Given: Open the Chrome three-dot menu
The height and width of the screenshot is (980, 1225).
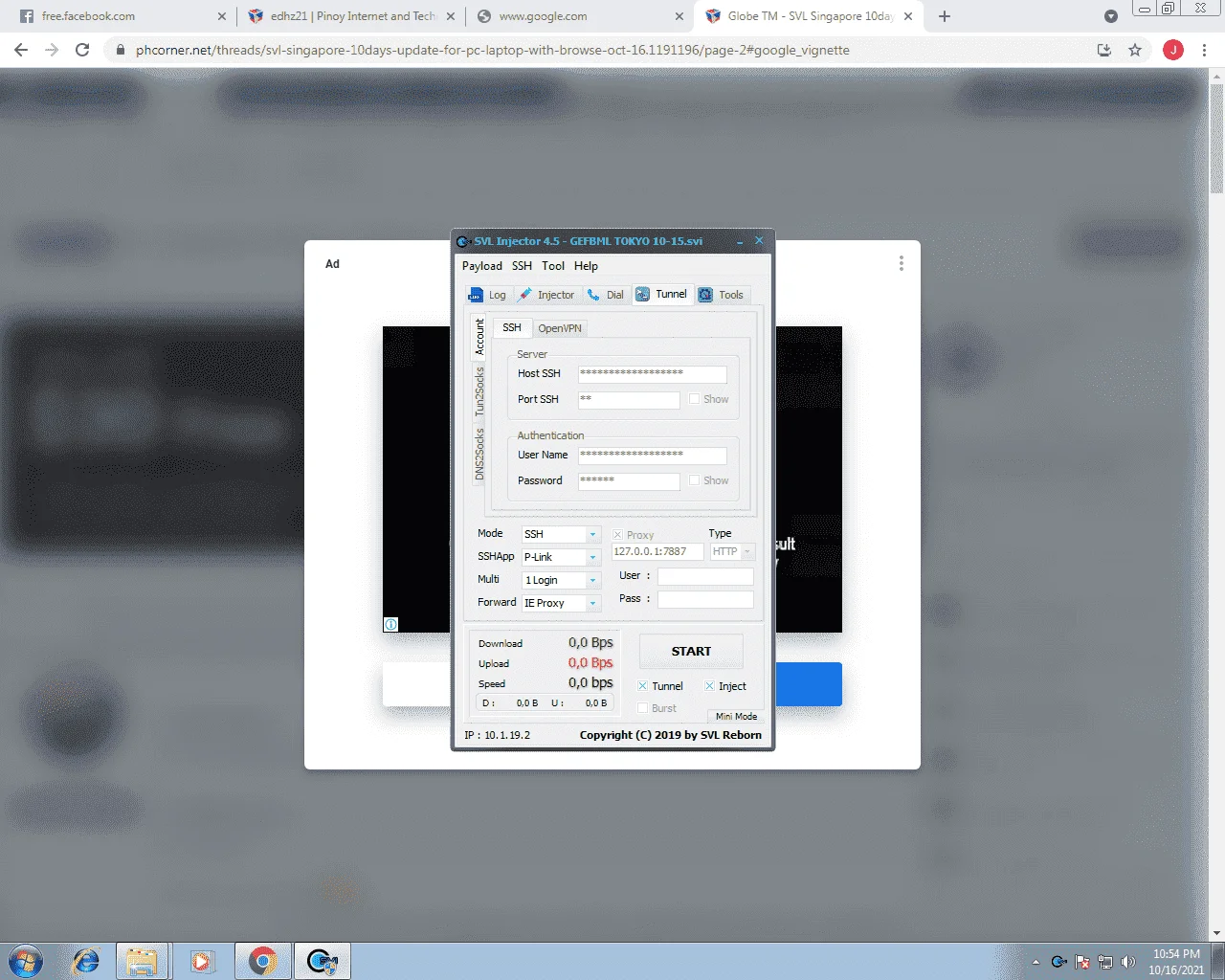Looking at the screenshot, I should coord(1204,50).
